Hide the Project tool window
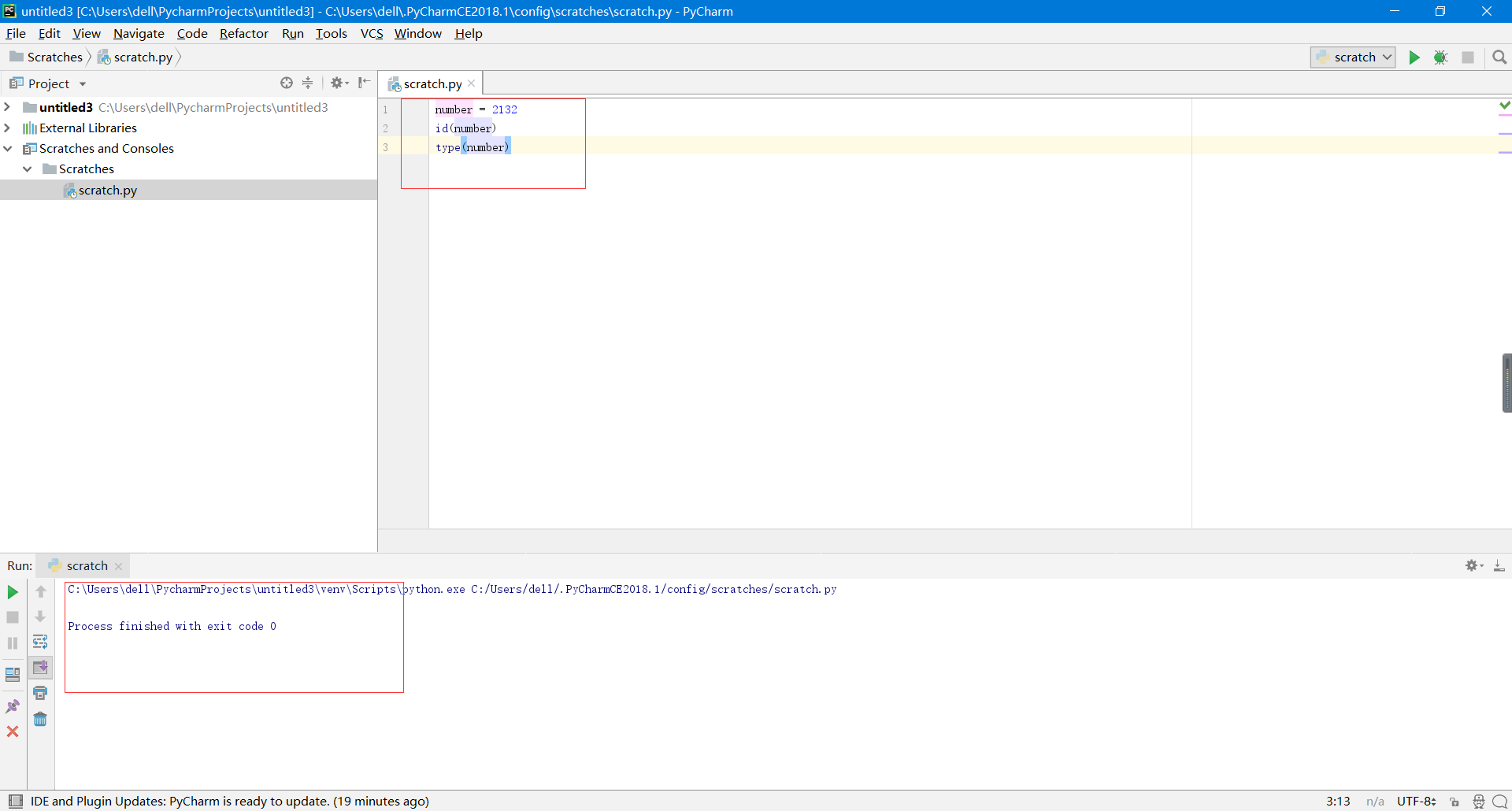The image size is (1512, 811). tap(364, 83)
